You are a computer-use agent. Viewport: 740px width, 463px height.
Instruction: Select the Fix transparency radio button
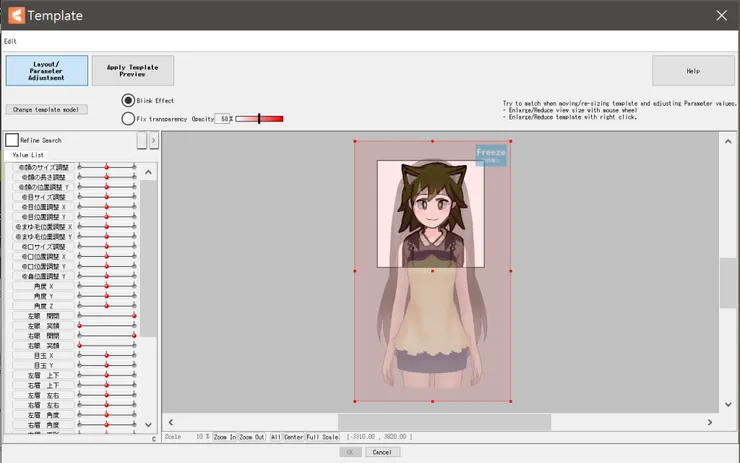point(128,119)
